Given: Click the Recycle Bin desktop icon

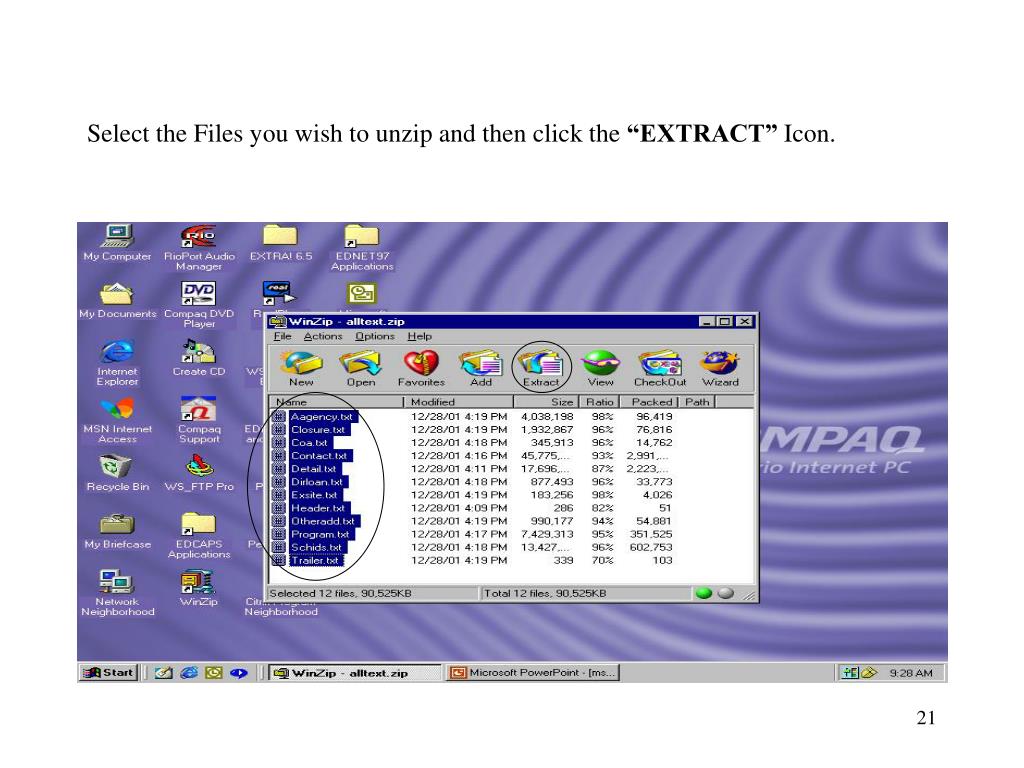Looking at the screenshot, I should 118,473.
